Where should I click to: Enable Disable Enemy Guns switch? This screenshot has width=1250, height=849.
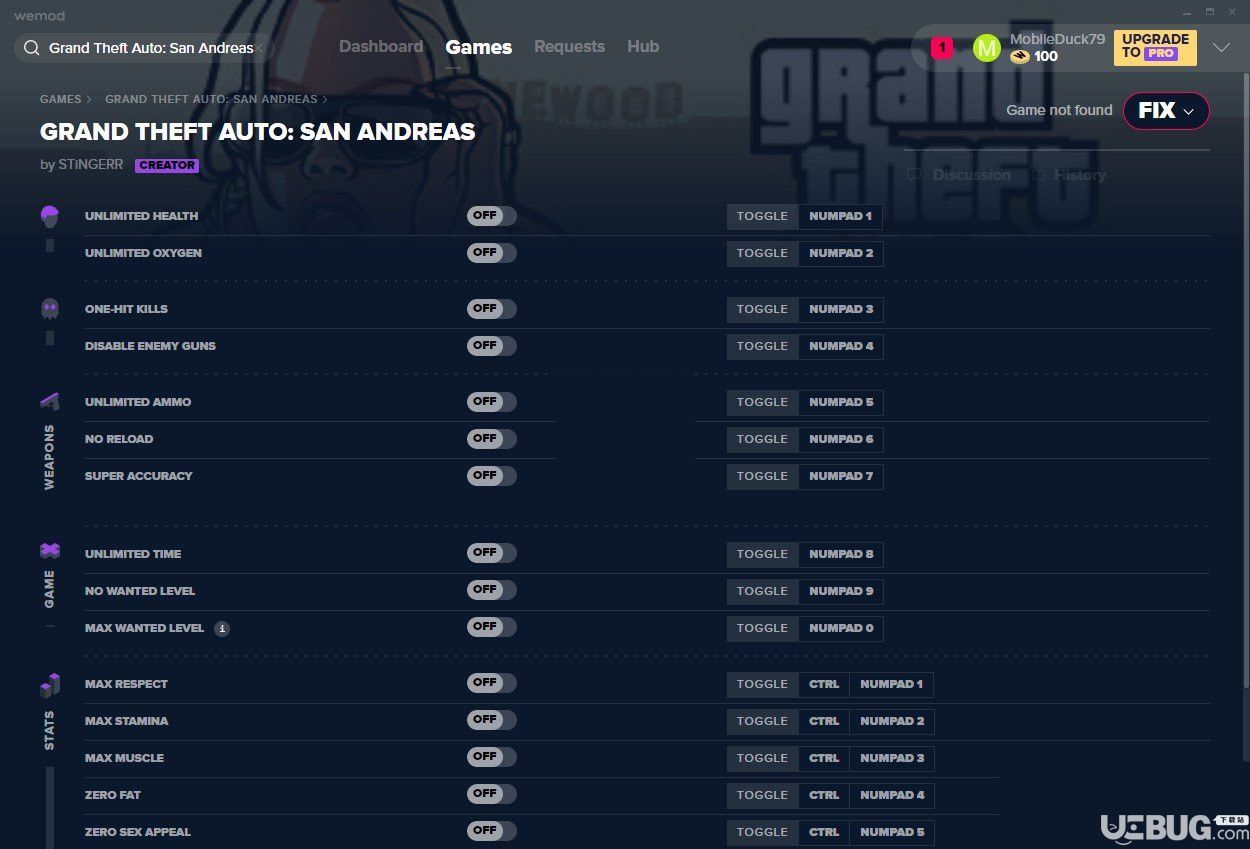(491, 346)
